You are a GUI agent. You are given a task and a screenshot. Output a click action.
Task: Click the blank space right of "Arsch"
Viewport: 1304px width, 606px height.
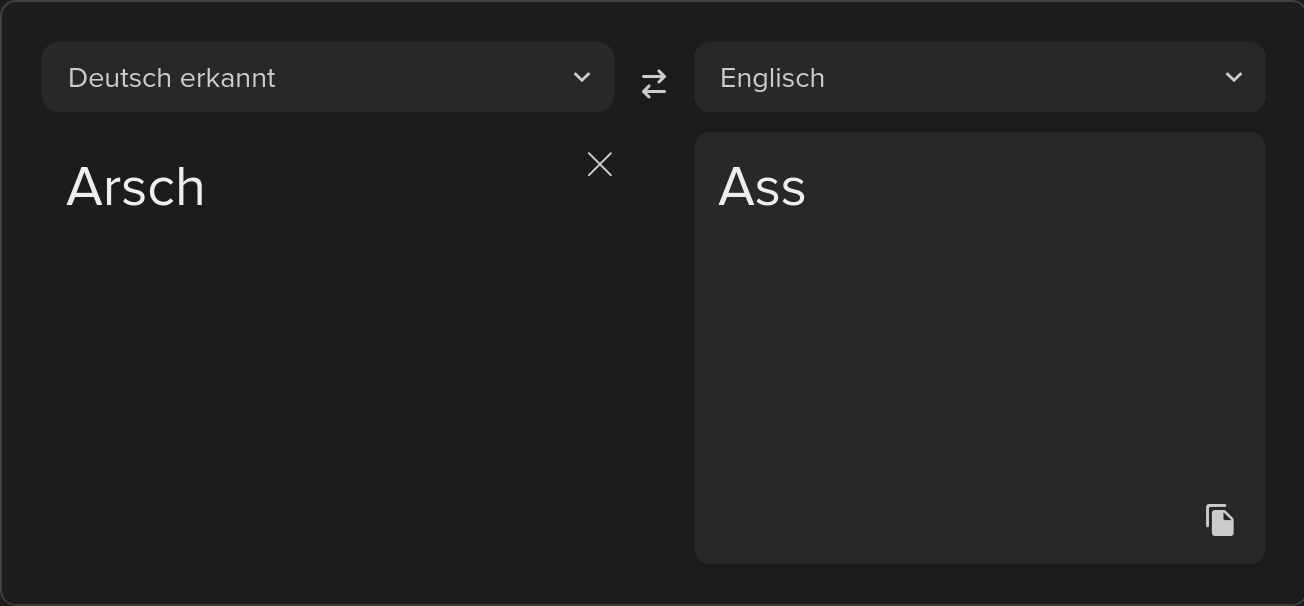[x=390, y=187]
